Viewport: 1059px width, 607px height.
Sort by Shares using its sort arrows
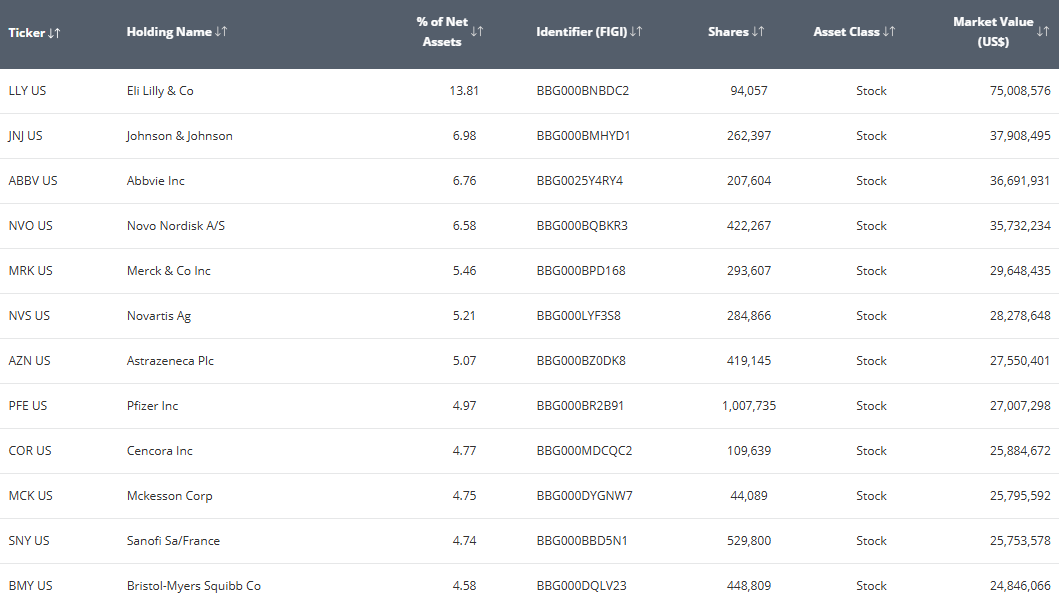tap(758, 32)
